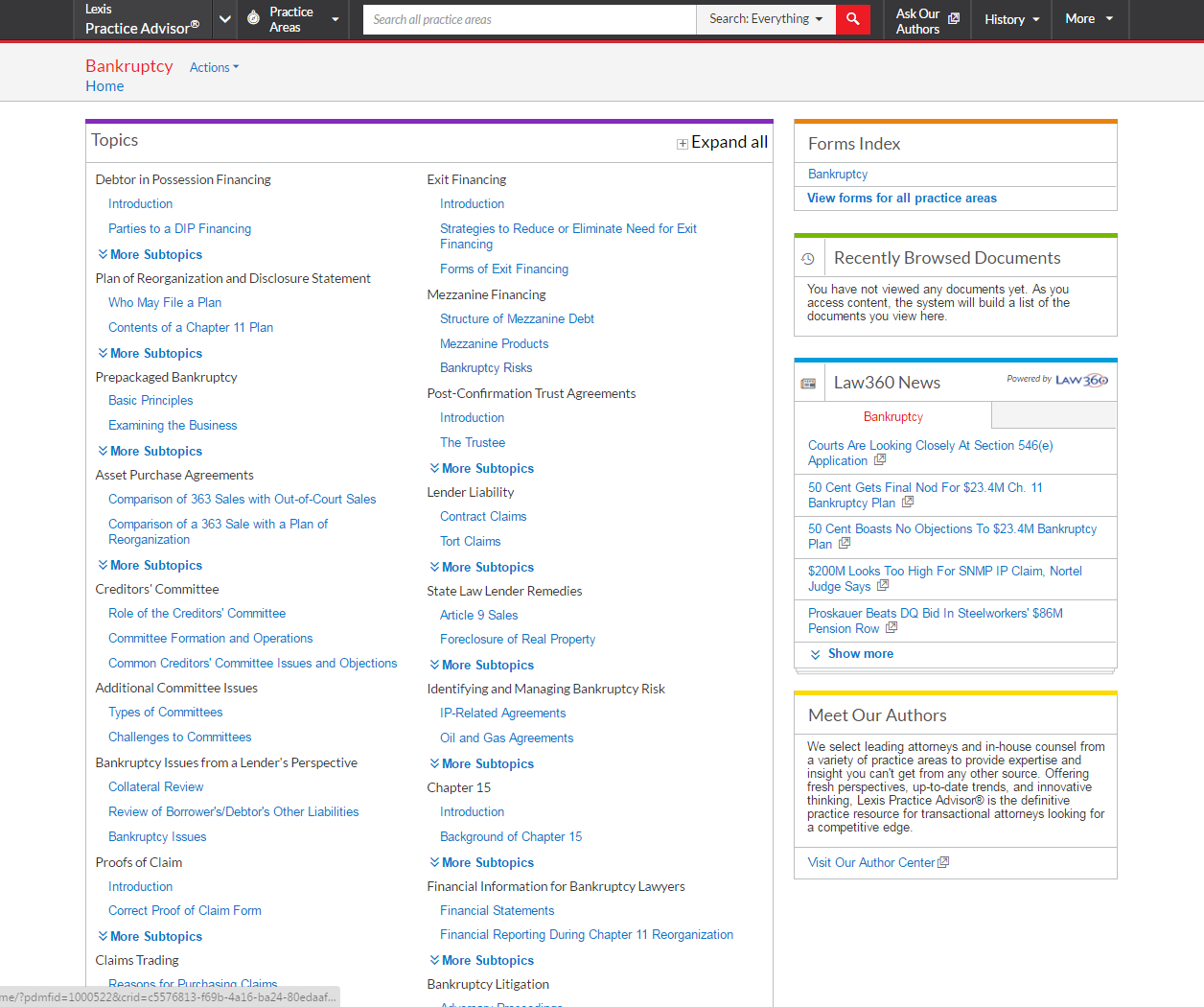The width and height of the screenshot is (1204, 1007).
Task: Open the More dropdown menu
Action: (x=1089, y=18)
